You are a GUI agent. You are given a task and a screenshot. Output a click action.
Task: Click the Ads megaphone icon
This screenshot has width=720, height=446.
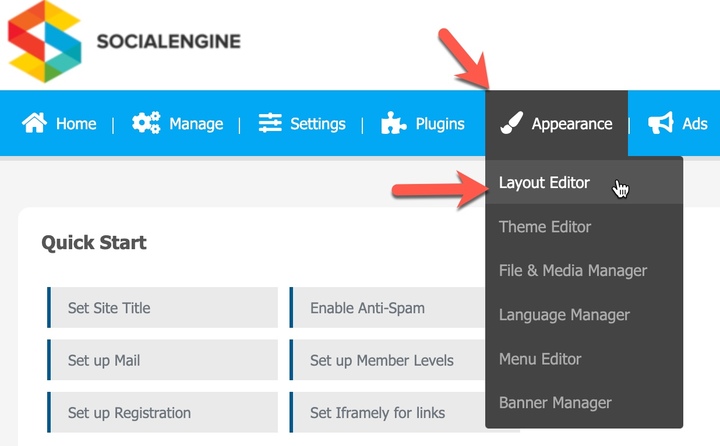(661, 123)
